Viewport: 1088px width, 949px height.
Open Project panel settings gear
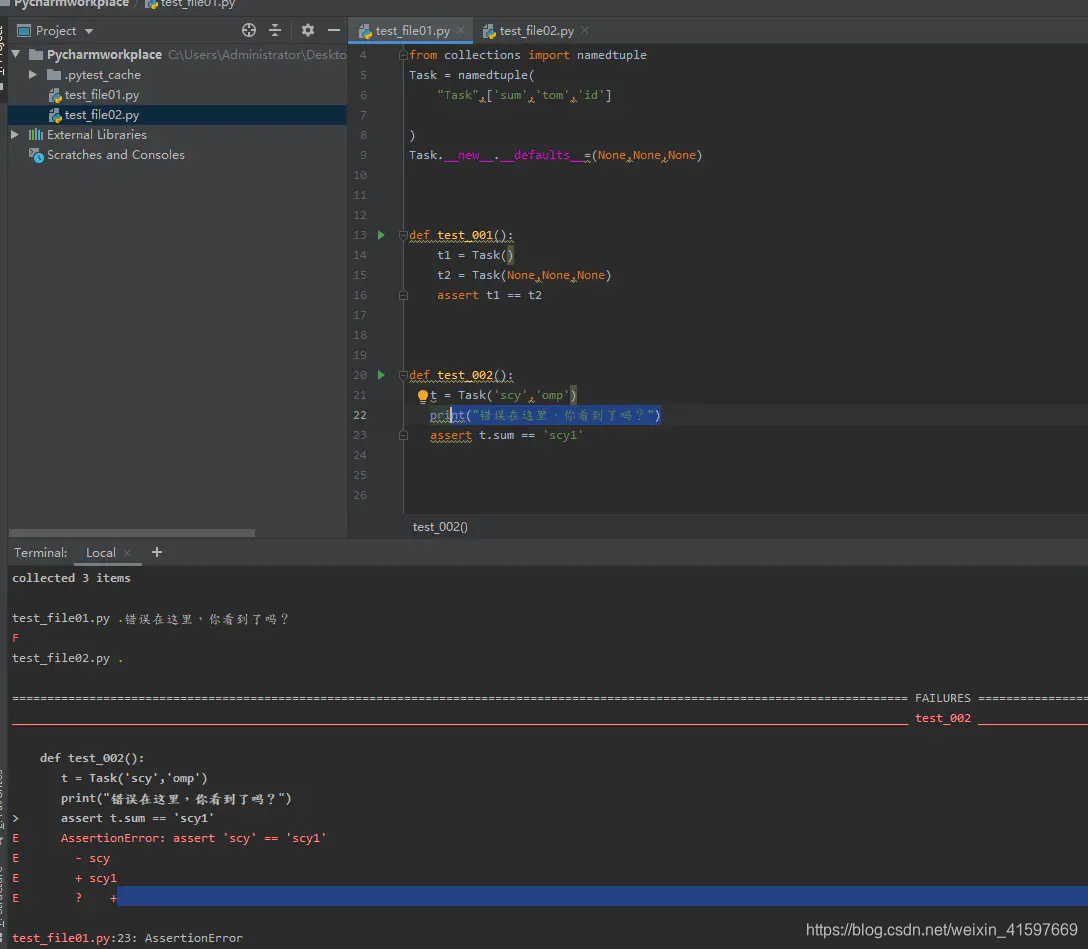point(308,30)
